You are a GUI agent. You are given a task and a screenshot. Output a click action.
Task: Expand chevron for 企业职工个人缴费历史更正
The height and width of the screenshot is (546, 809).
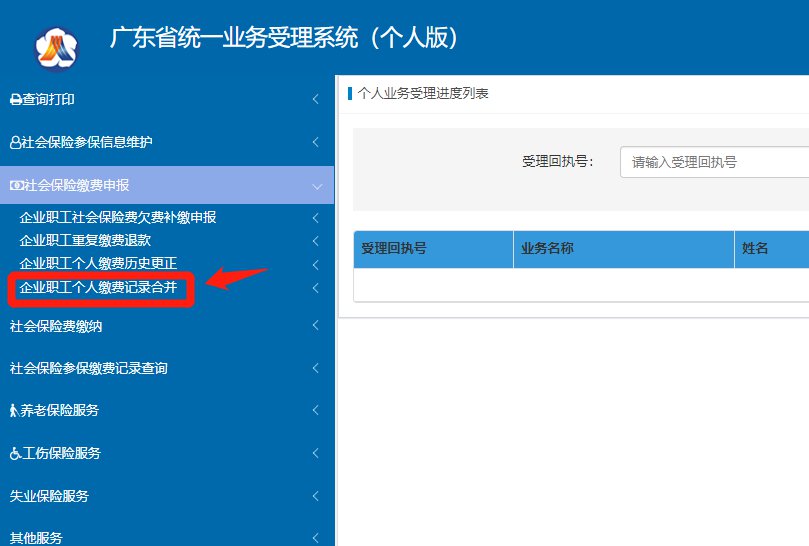pyautogui.click(x=316, y=265)
